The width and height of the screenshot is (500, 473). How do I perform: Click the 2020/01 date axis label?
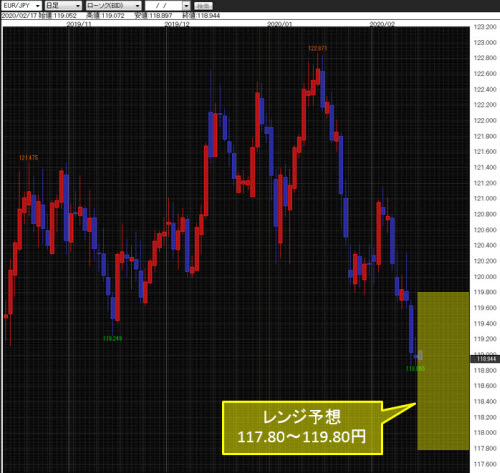tap(280, 24)
